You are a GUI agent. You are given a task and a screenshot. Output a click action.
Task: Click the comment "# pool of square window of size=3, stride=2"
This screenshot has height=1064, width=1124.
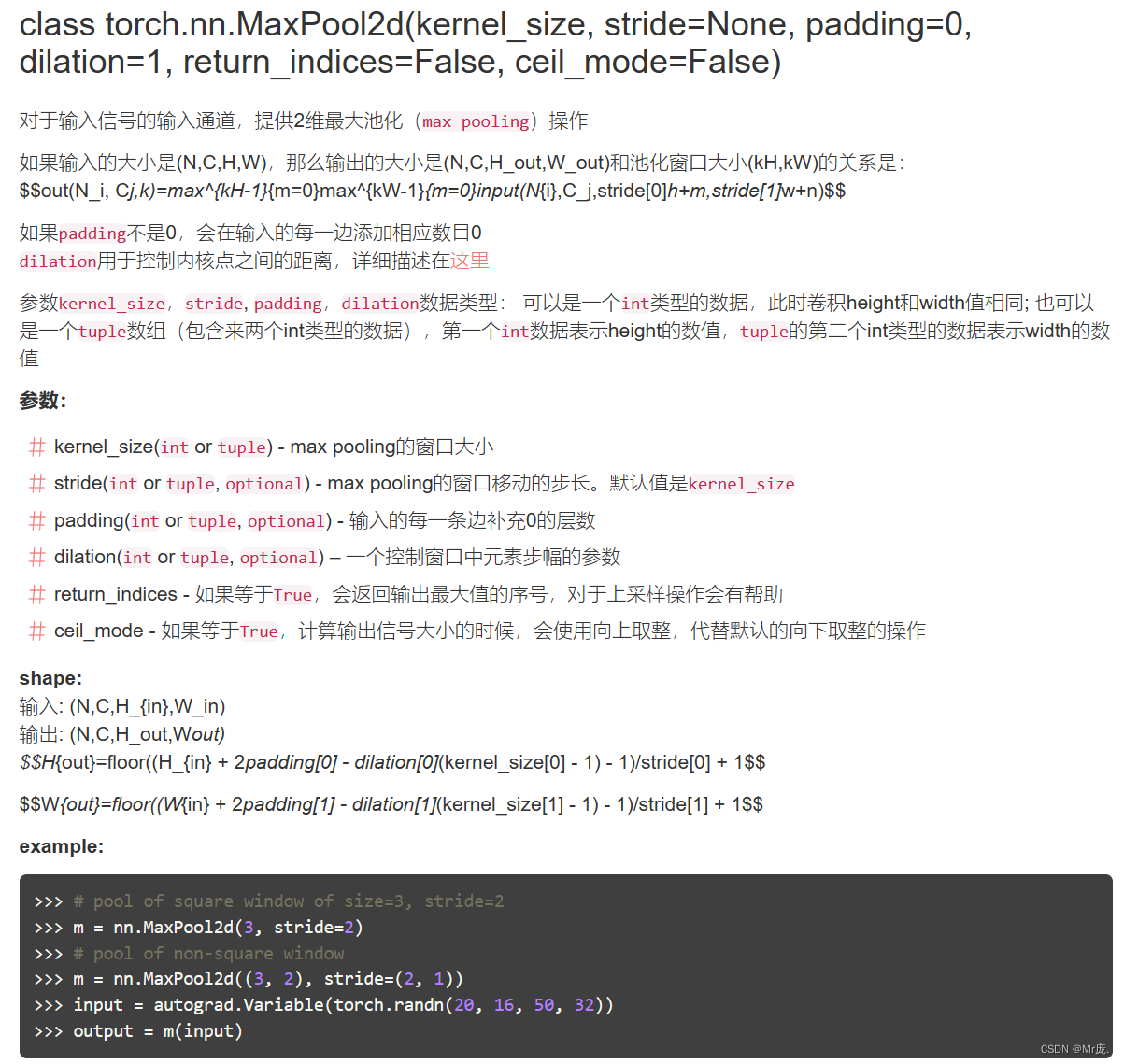coord(289,901)
